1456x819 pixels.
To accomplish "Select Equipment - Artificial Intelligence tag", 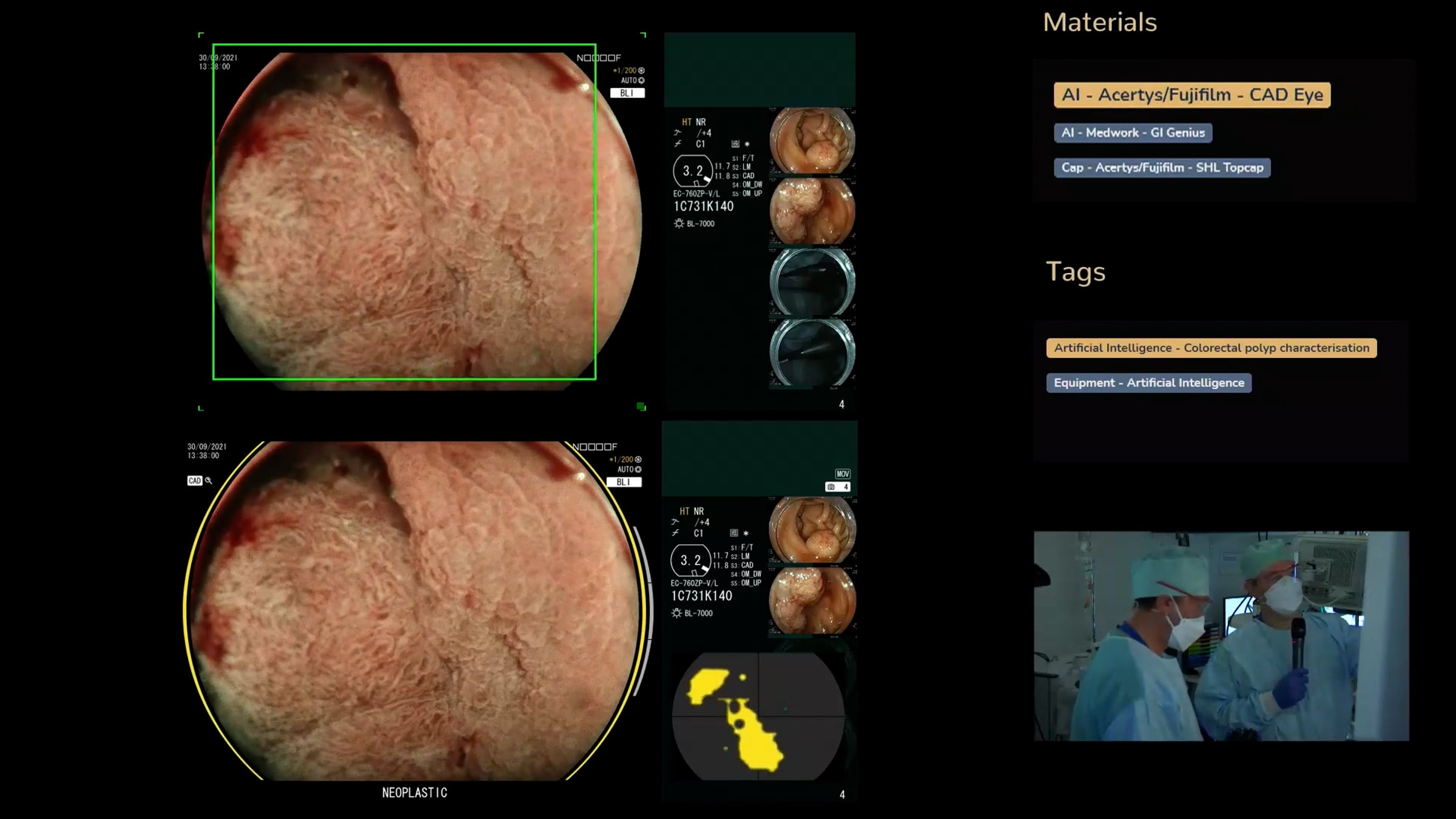I will point(1148,383).
